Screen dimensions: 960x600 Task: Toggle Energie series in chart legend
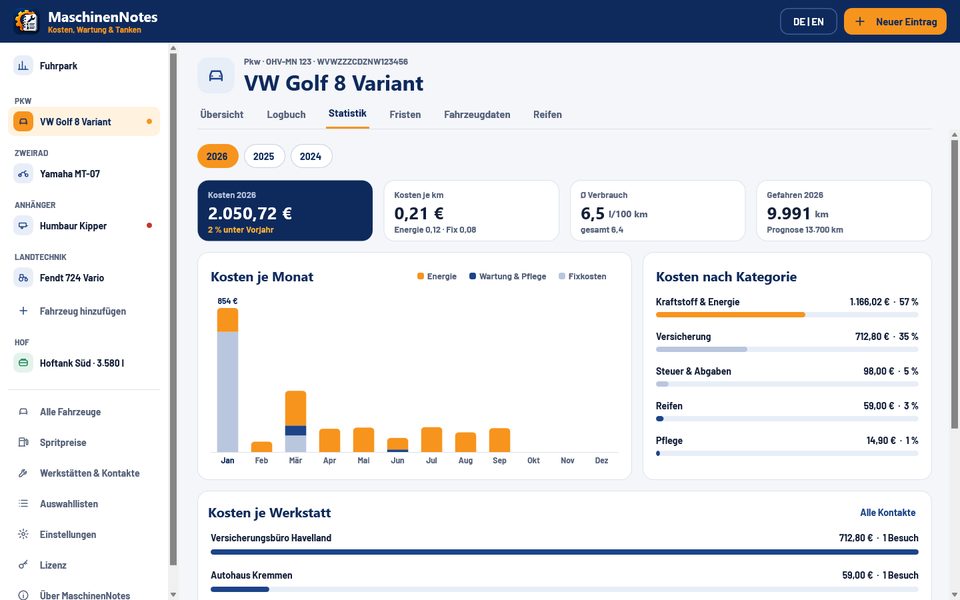coord(437,277)
